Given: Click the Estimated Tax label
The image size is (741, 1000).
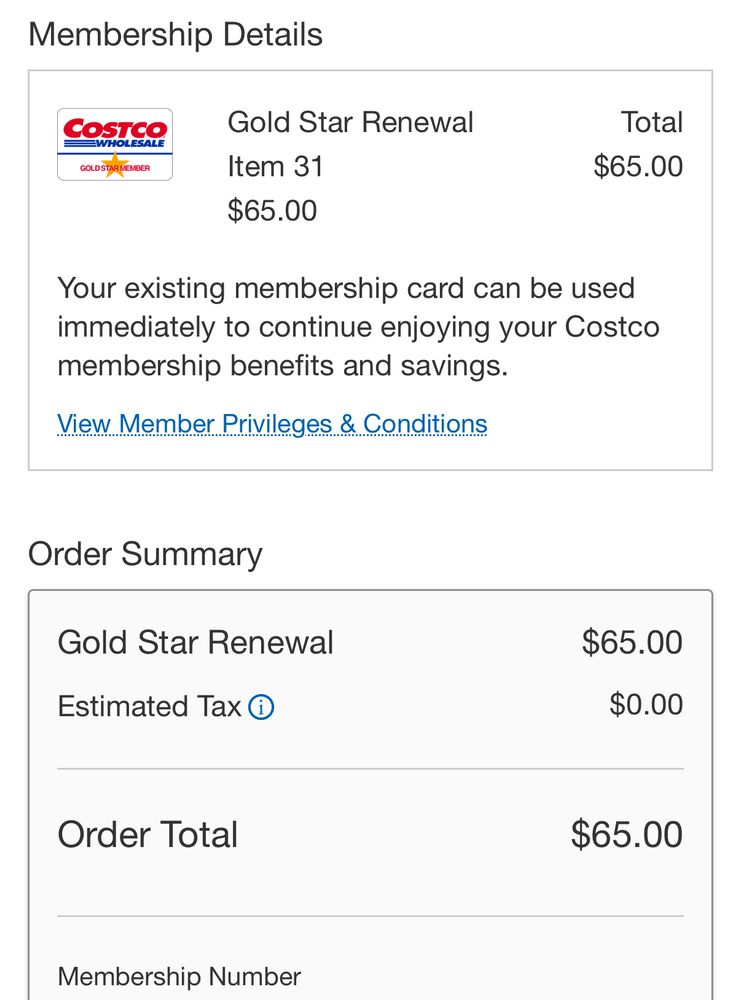Looking at the screenshot, I should point(149,707).
